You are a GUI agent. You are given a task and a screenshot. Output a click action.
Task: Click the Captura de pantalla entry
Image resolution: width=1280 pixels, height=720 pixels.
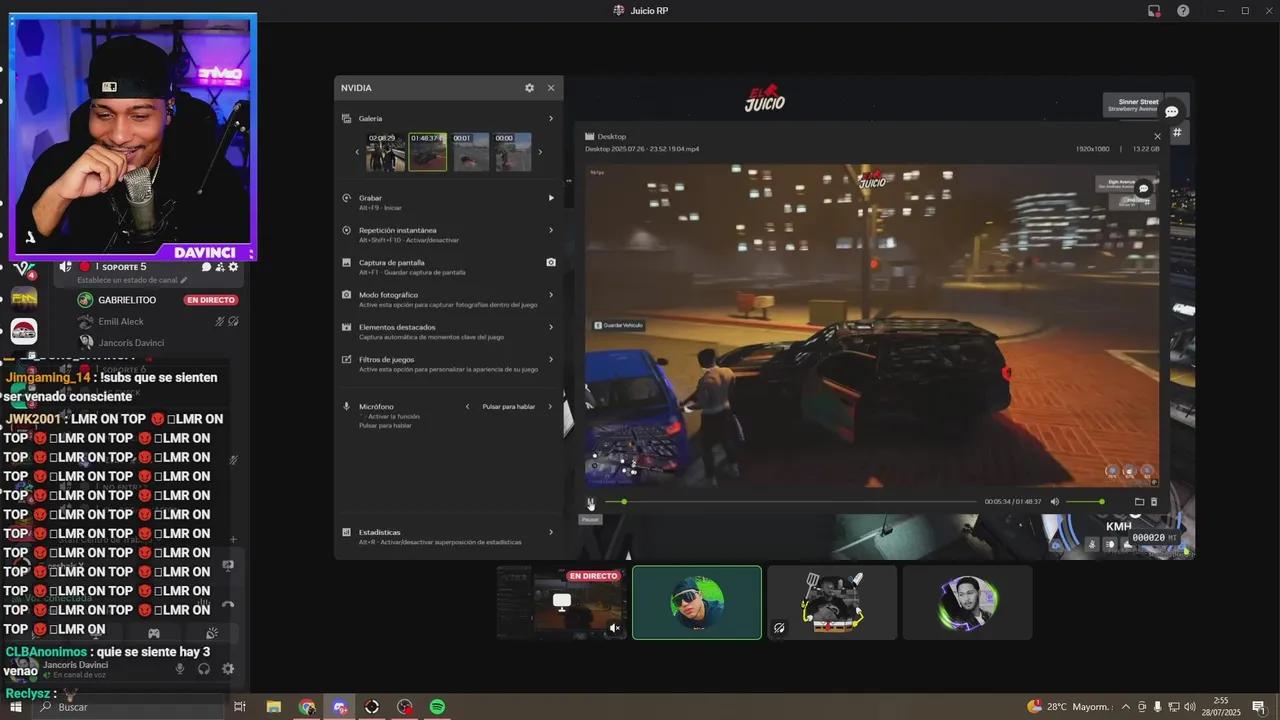(449, 267)
